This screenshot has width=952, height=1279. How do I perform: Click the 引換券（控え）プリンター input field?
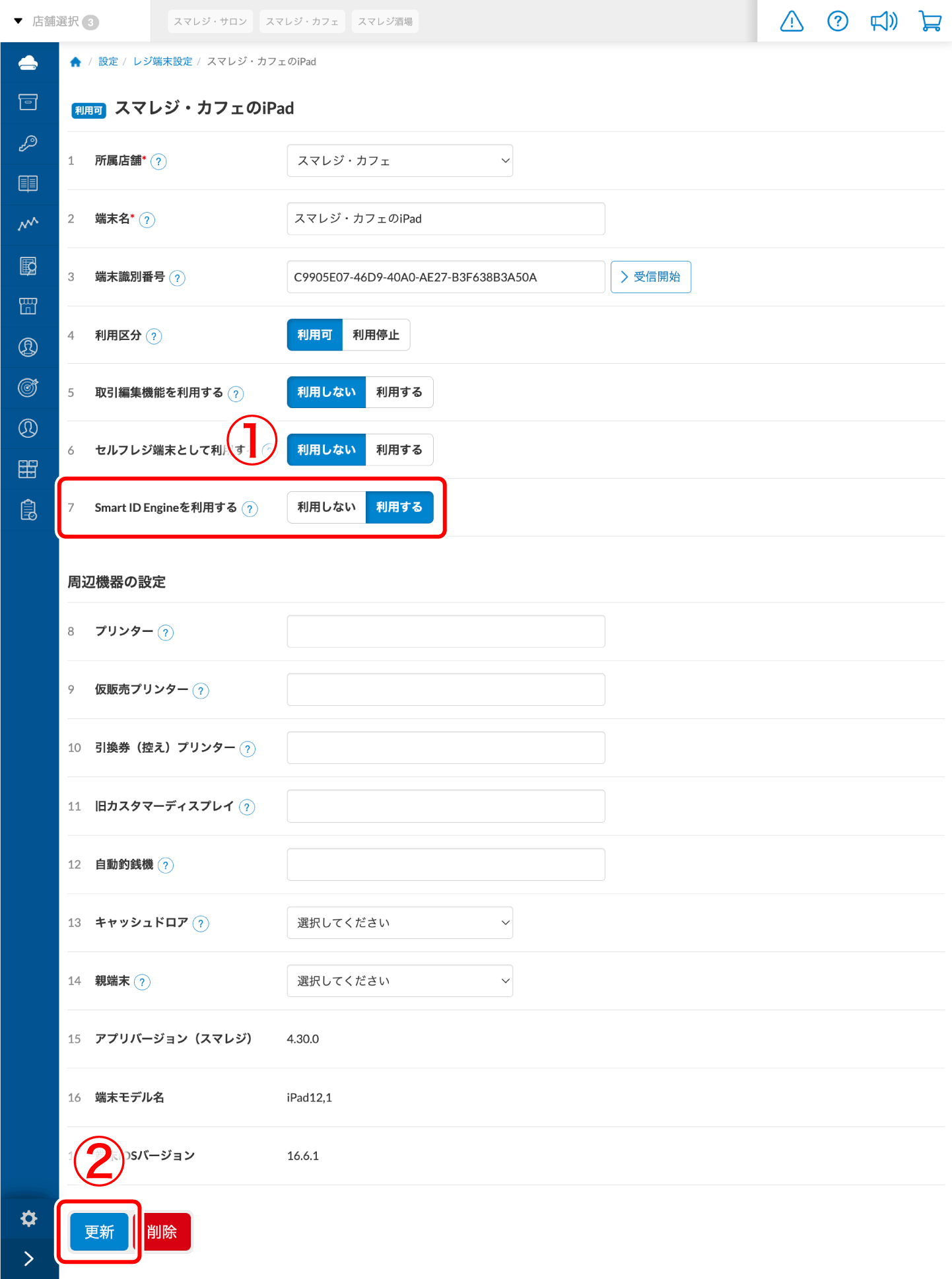446,747
